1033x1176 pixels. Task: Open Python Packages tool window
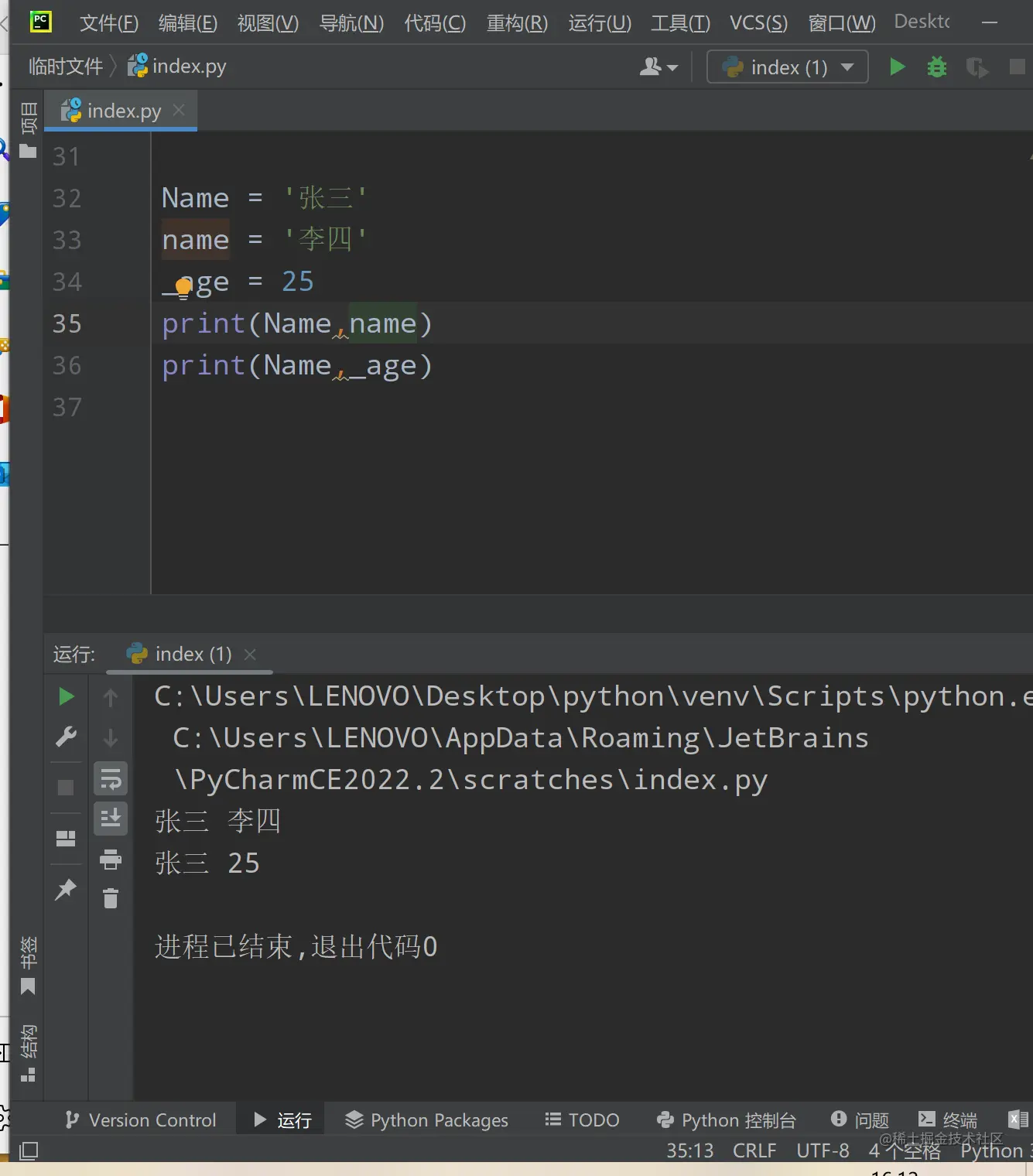pos(427,1120)
